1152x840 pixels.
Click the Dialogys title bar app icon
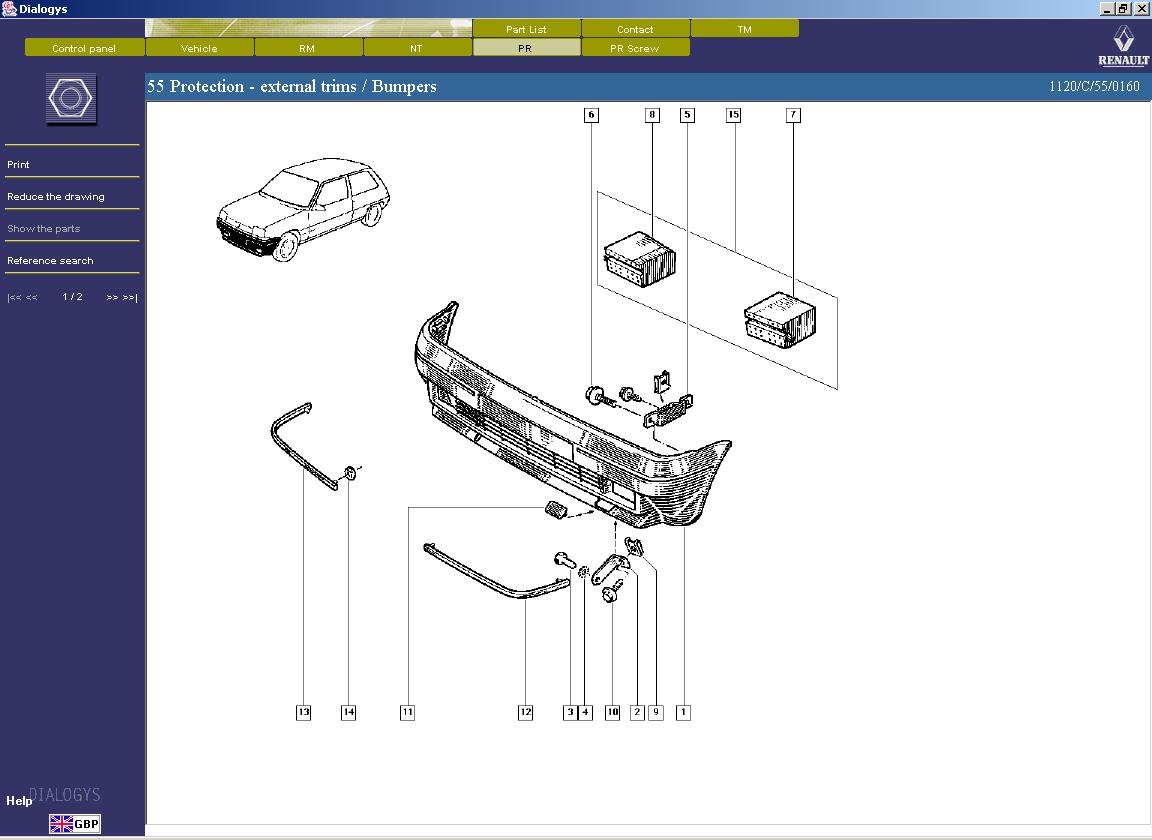[9, 9]
